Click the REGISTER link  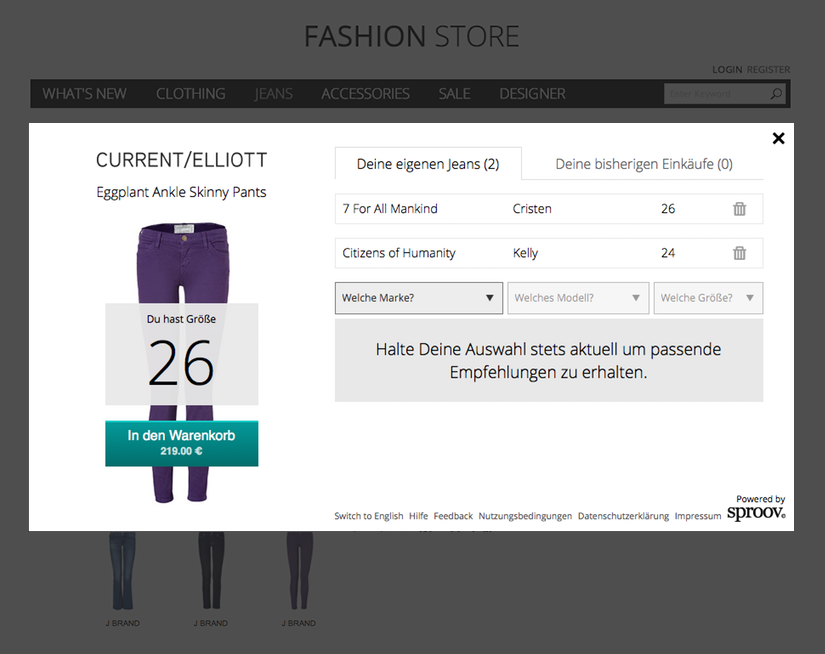768,69
